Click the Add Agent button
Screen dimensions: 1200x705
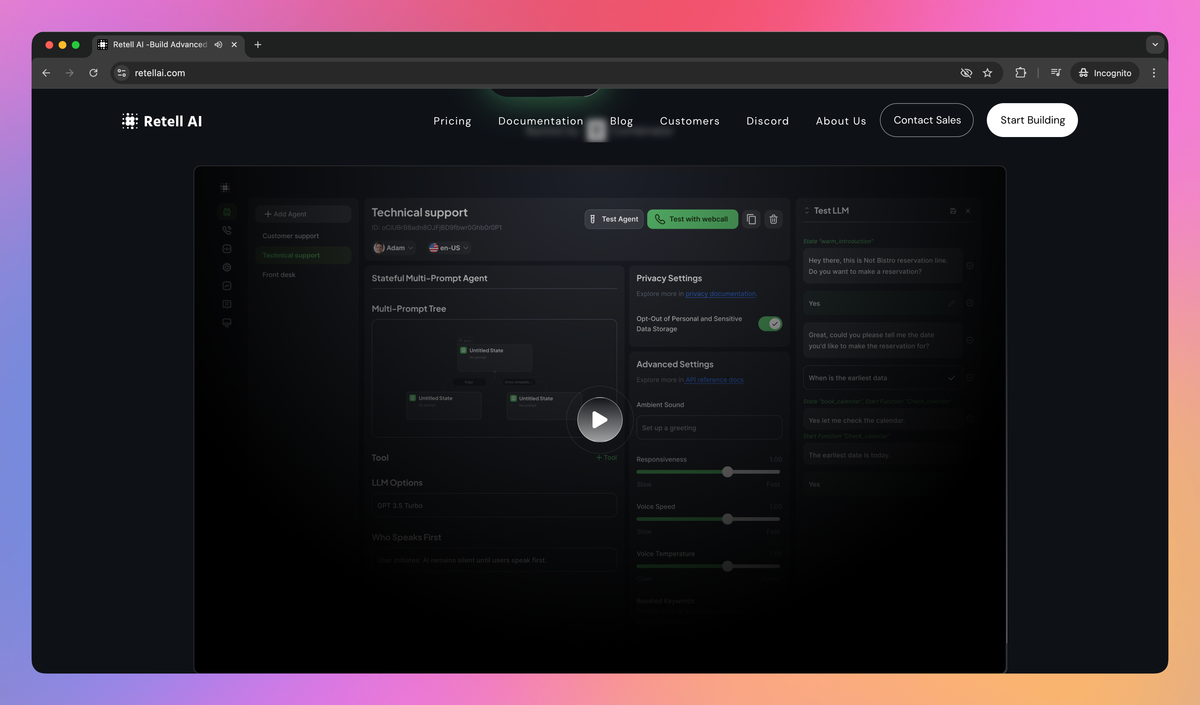303,214
